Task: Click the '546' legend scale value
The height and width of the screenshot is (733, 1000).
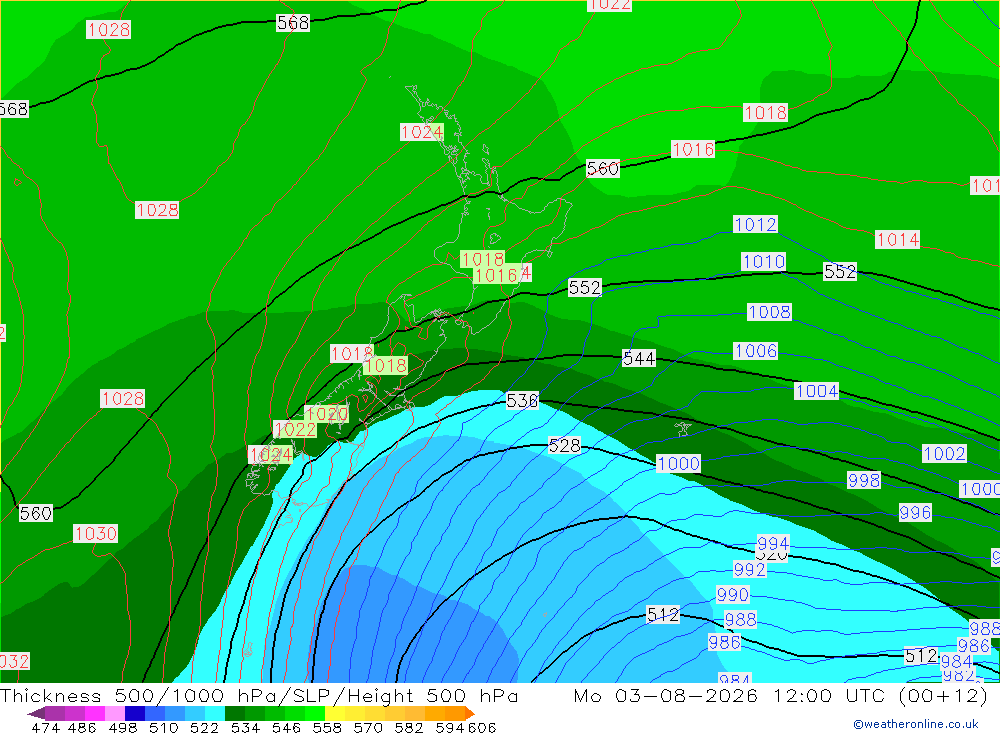Action: tap(286, 727)
